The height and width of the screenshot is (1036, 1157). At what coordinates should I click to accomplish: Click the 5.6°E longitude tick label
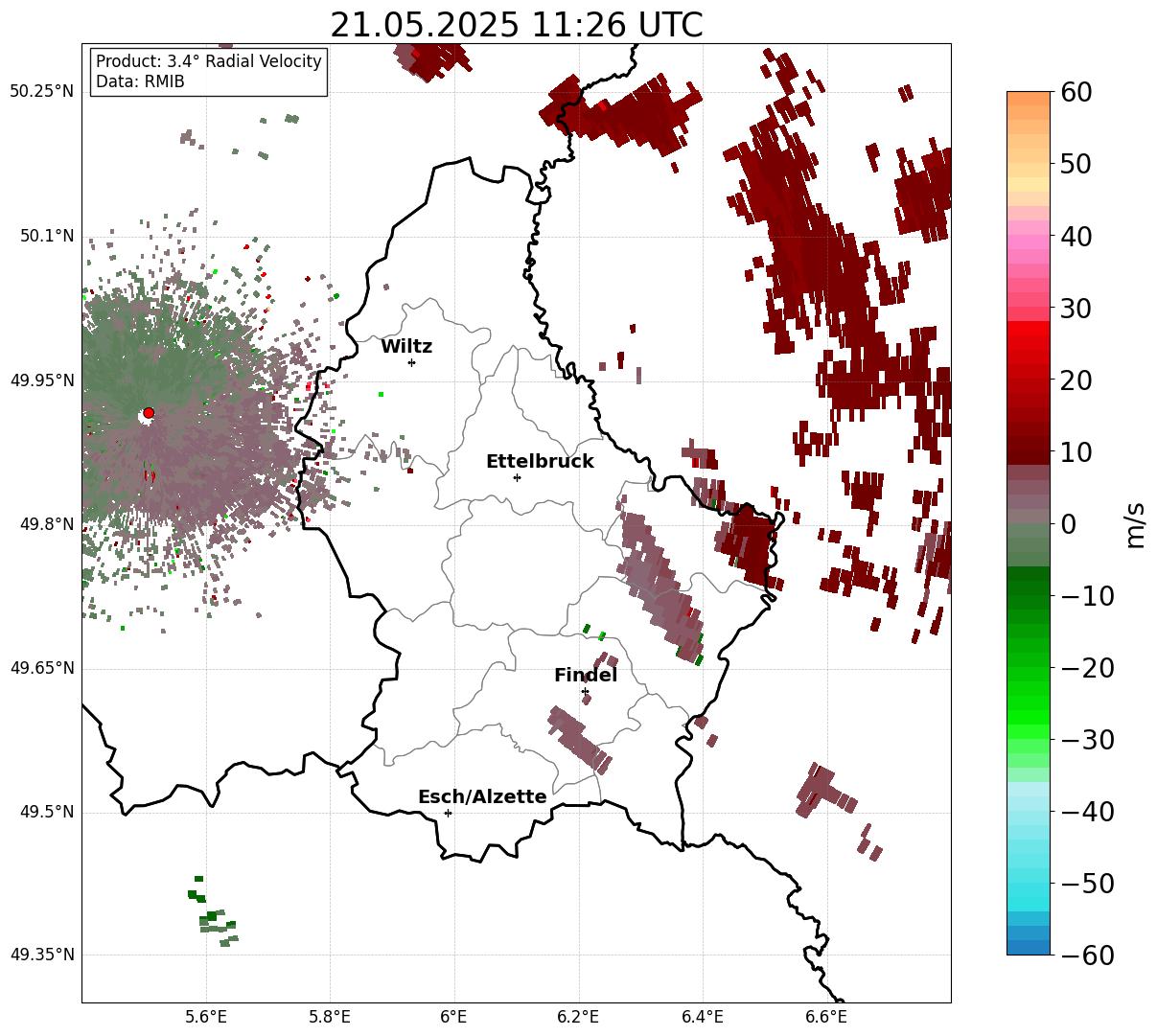tap(206, 1017)
